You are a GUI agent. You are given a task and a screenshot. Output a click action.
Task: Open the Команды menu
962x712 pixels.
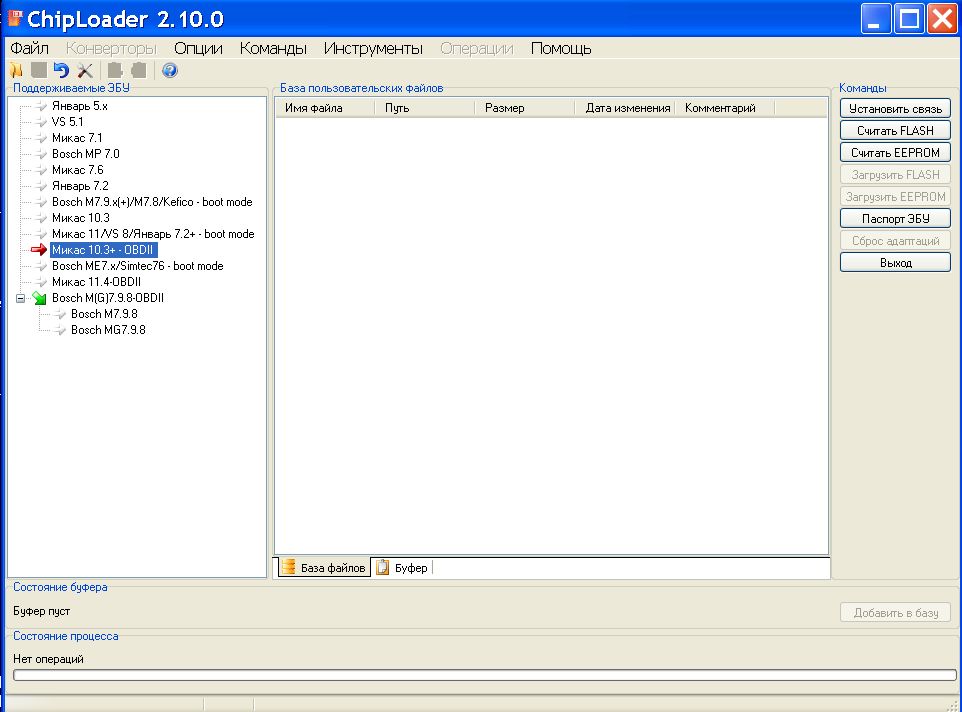pos(273,48)
